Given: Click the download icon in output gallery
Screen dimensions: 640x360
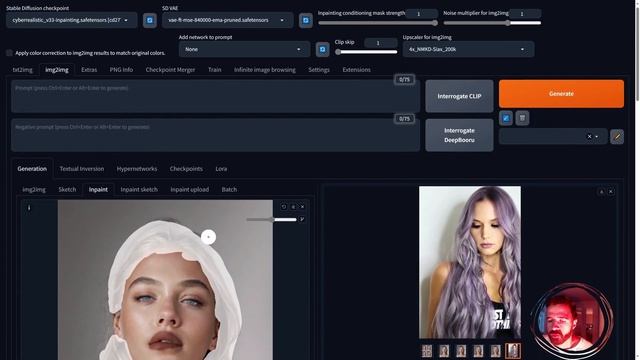Looking at the screenshot, I should pyautogui.click(x=601, y=191).
